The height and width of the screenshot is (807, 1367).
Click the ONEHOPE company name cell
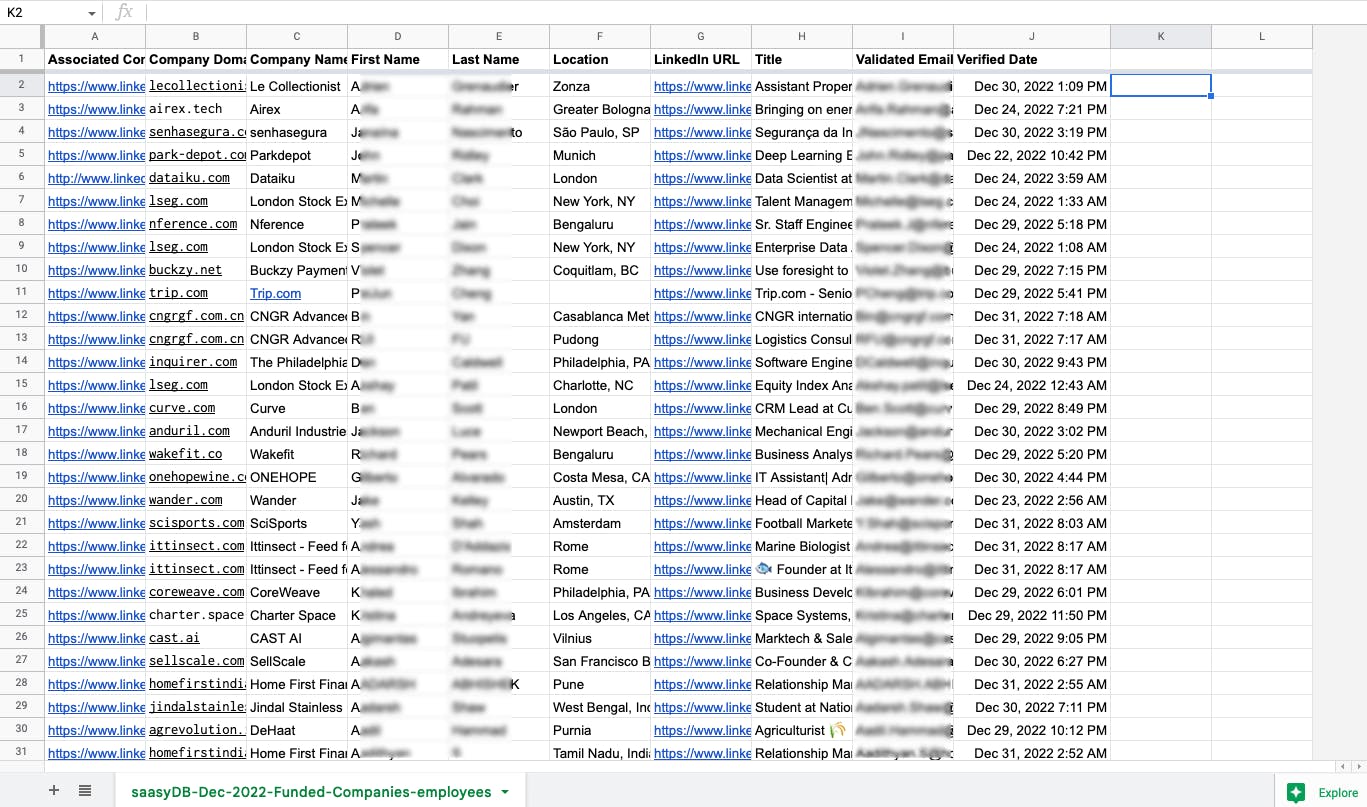point(297,477)
